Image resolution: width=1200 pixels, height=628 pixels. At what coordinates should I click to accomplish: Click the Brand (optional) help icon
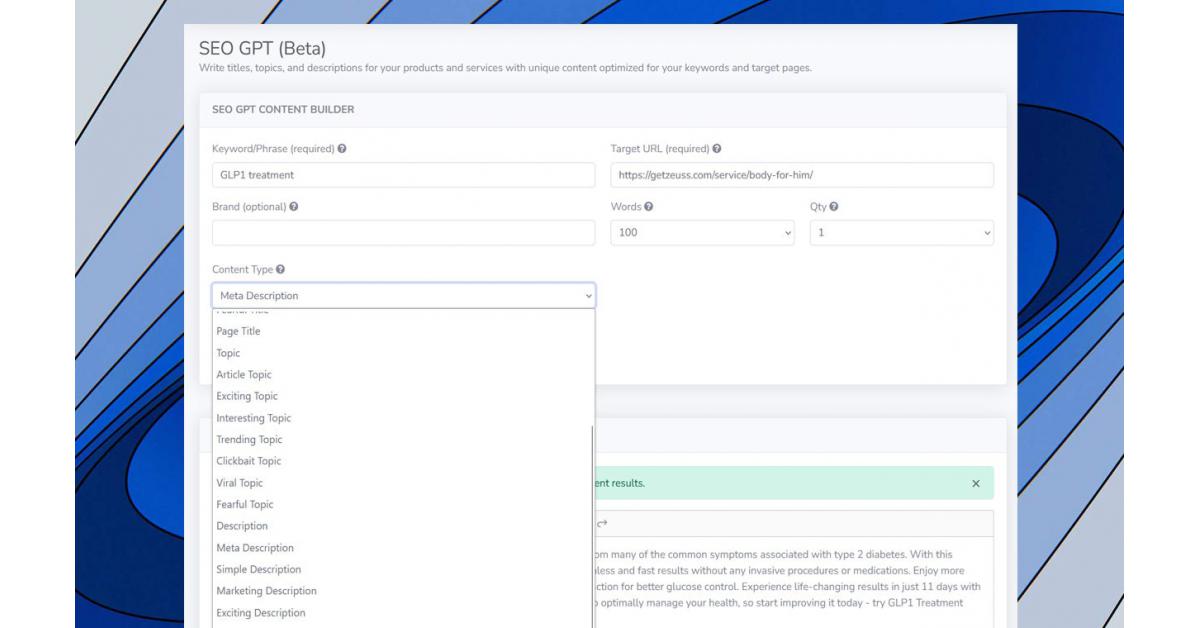[293, 207]
